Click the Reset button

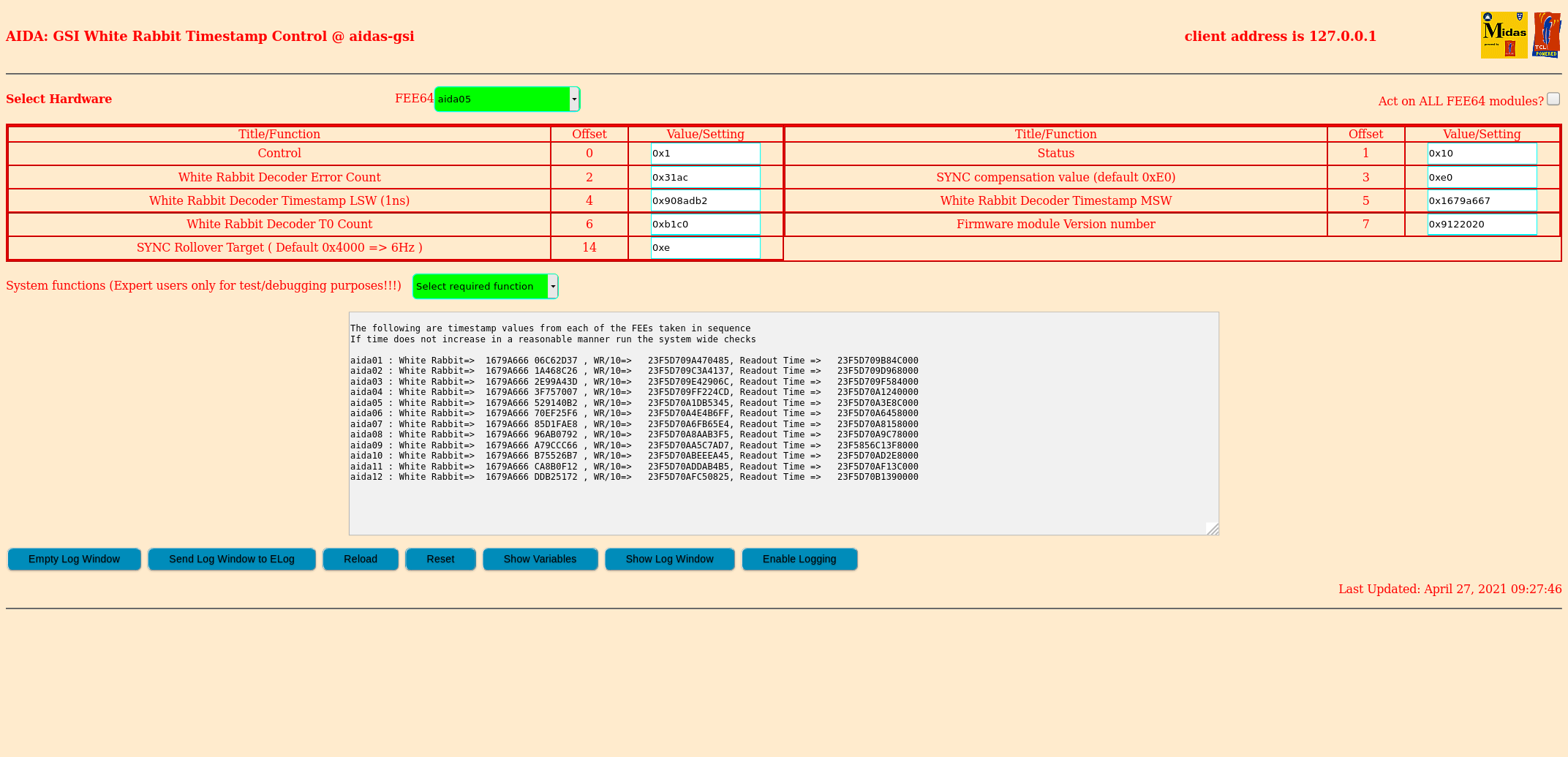click(x=440, y=559)
